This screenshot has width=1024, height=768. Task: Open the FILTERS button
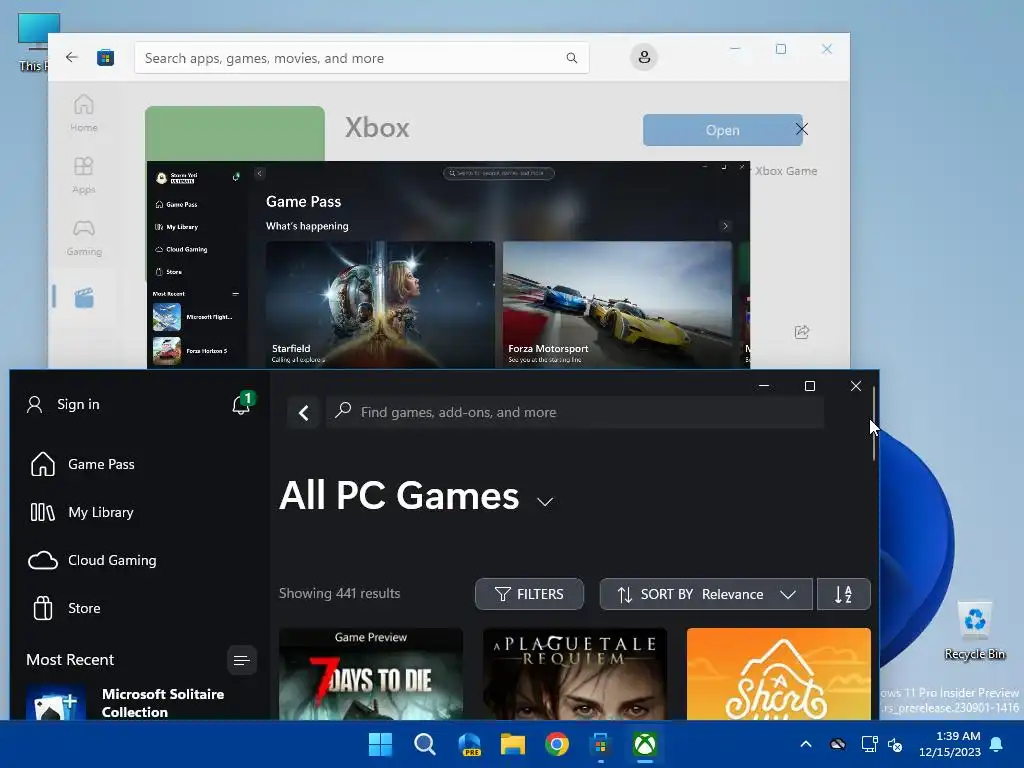click(530, 594)
